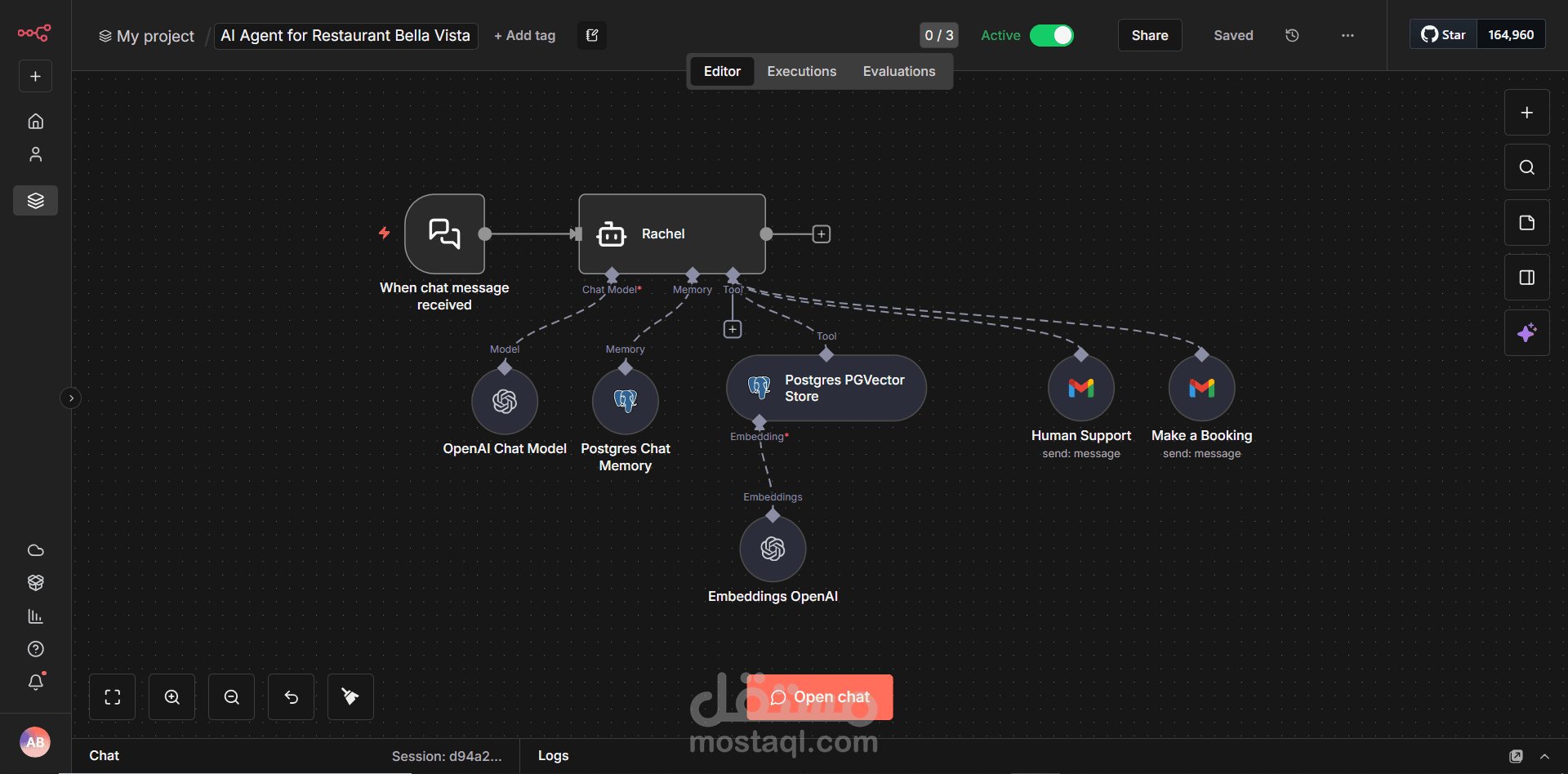The image size is (1568, 774).
Task: Click the n8n logo icon
Action: coord(34,33)
